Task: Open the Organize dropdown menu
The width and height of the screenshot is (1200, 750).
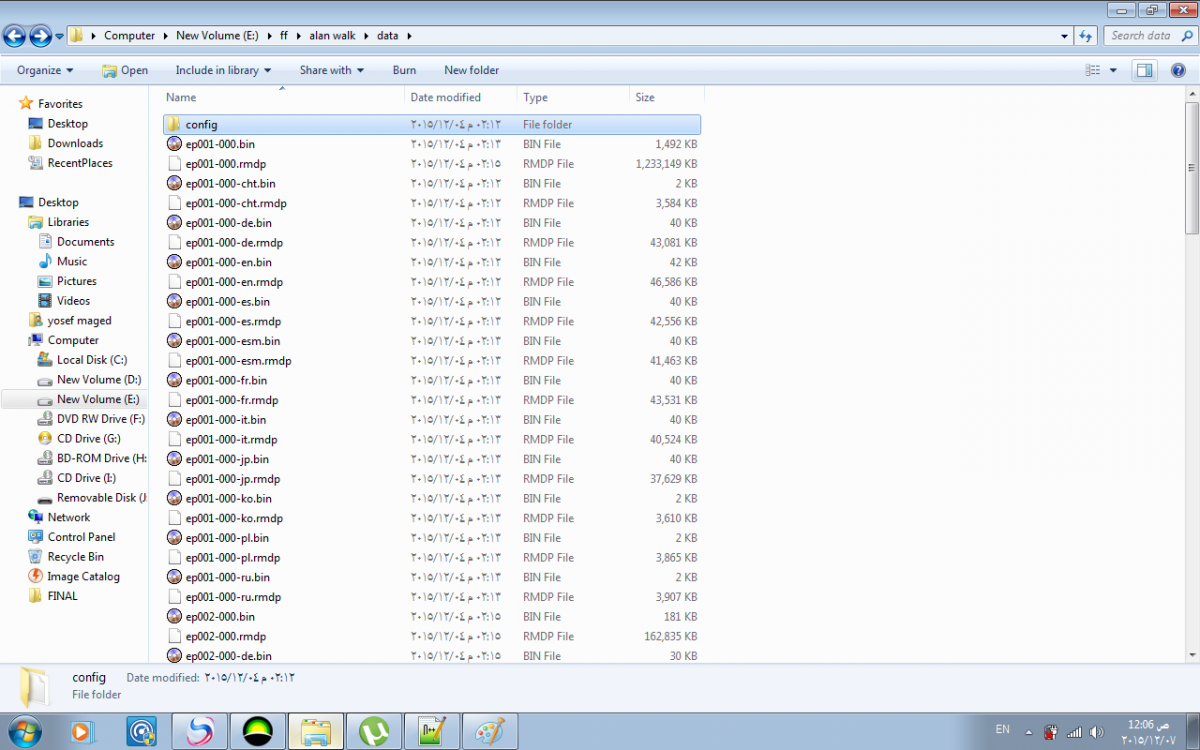Action: pos(45,70)
